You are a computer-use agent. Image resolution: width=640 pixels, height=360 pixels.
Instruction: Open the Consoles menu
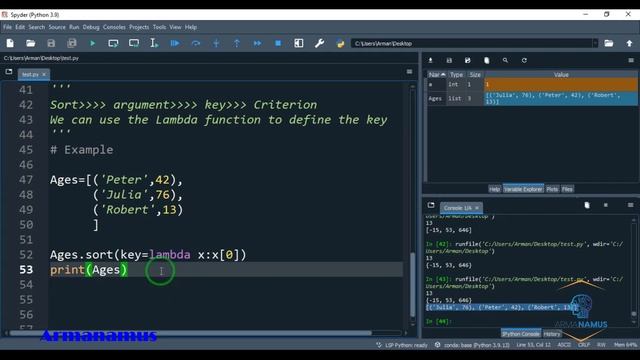(114, 27)
